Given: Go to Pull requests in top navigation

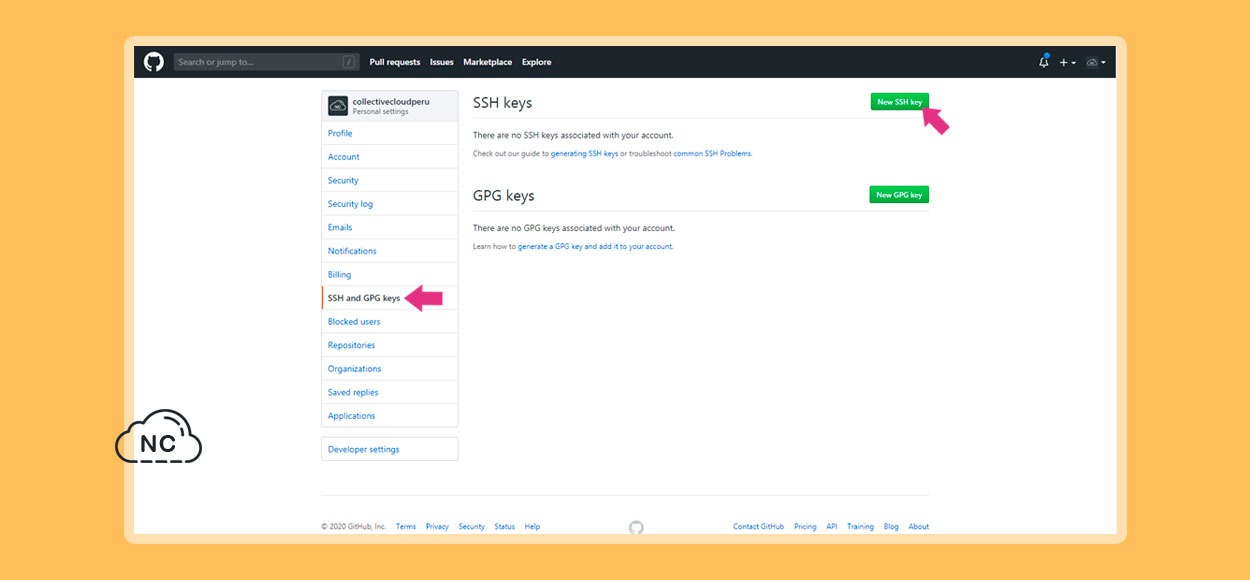Looking at the screenshot, I should point(395,62).
